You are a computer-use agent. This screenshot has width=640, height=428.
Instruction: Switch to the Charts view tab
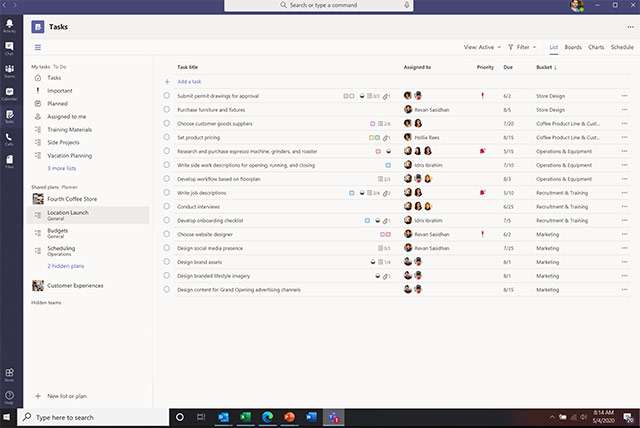(x=596, y=47)
